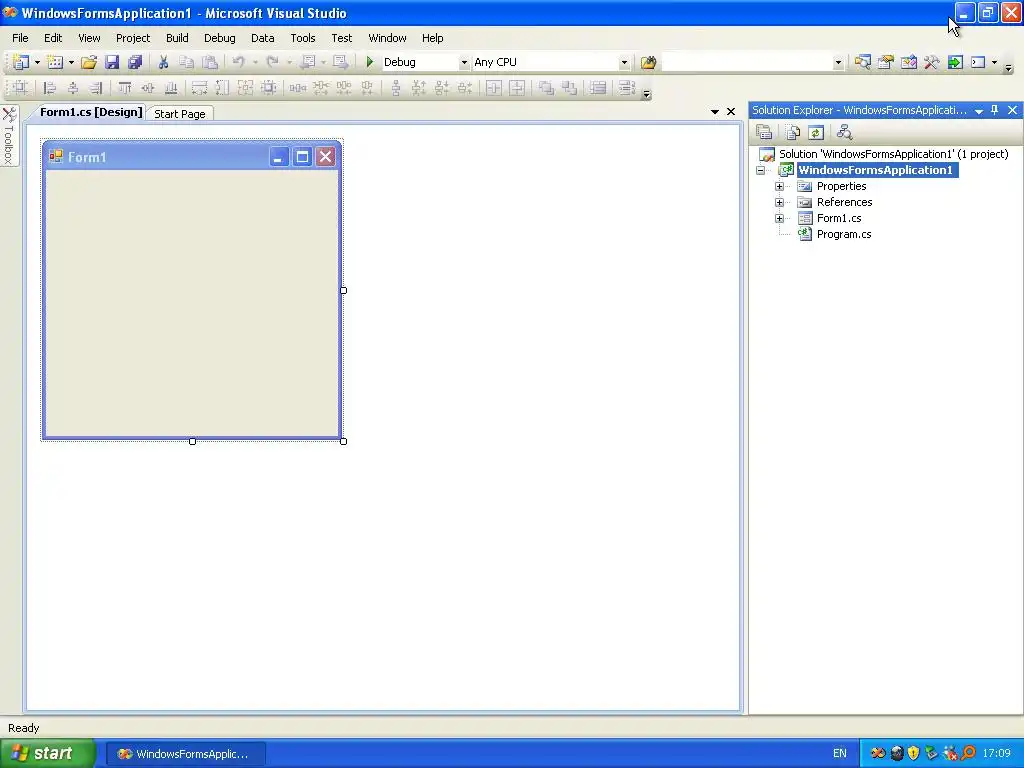Click the Open File folder icon
This screenshot has width=1024, height=768.
click(89, 62)
